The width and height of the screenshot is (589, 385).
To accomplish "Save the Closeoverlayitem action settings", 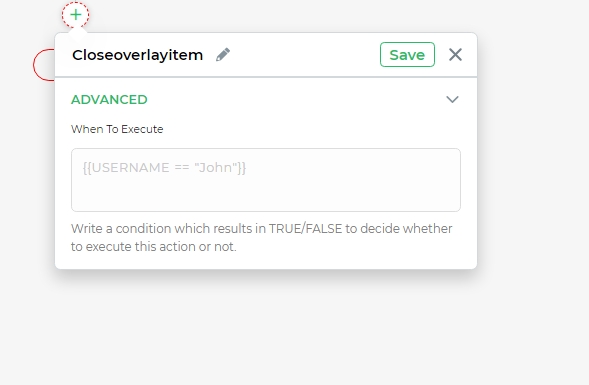I will [407, 55].
